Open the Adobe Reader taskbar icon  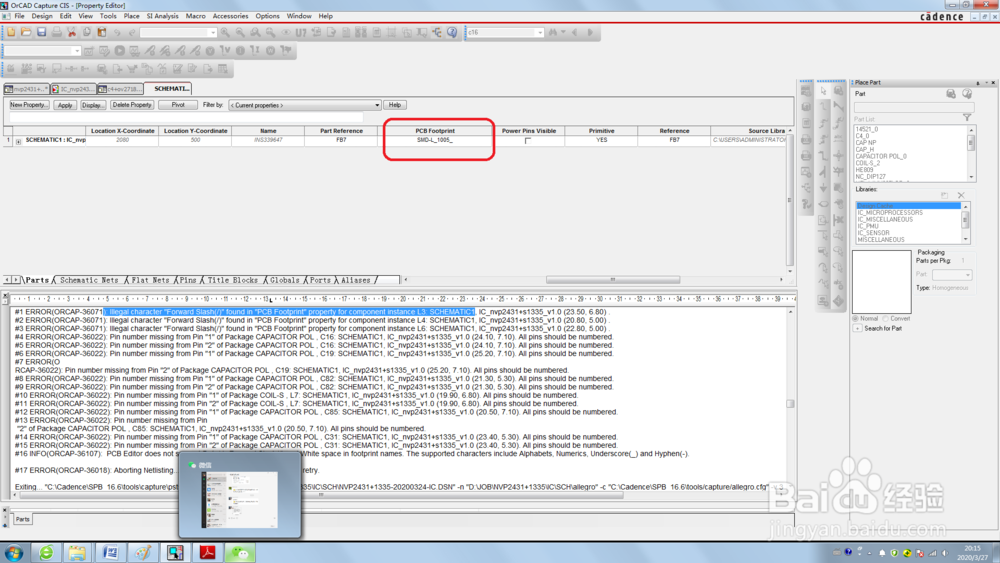pos(208,552)
